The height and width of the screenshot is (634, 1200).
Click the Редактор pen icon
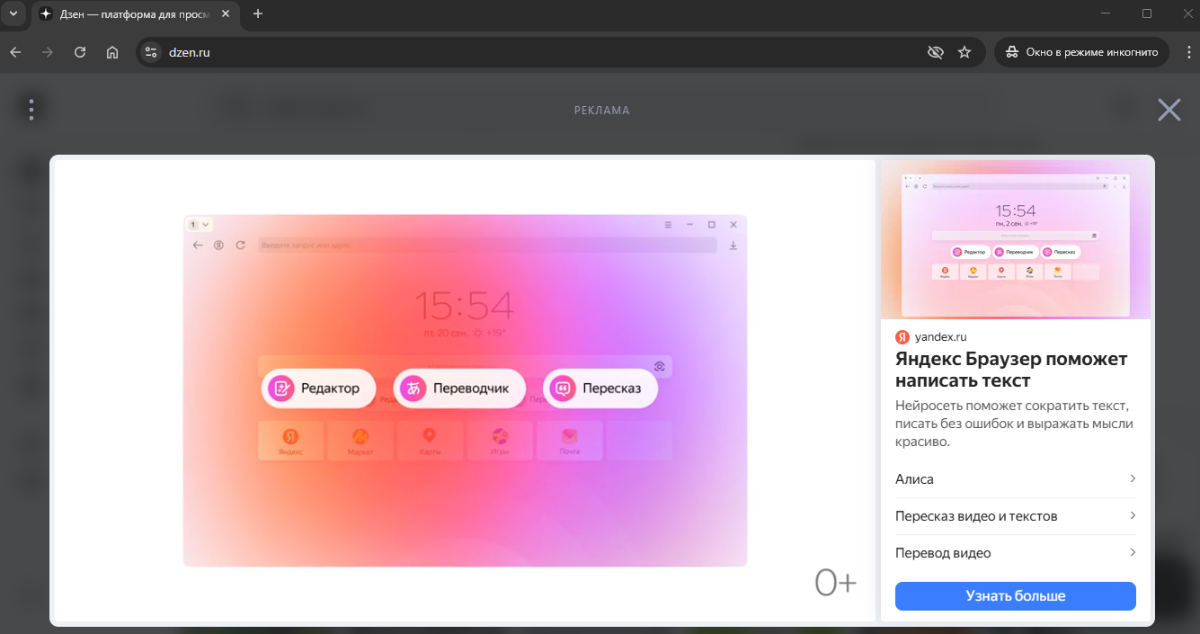click(282, 388)
